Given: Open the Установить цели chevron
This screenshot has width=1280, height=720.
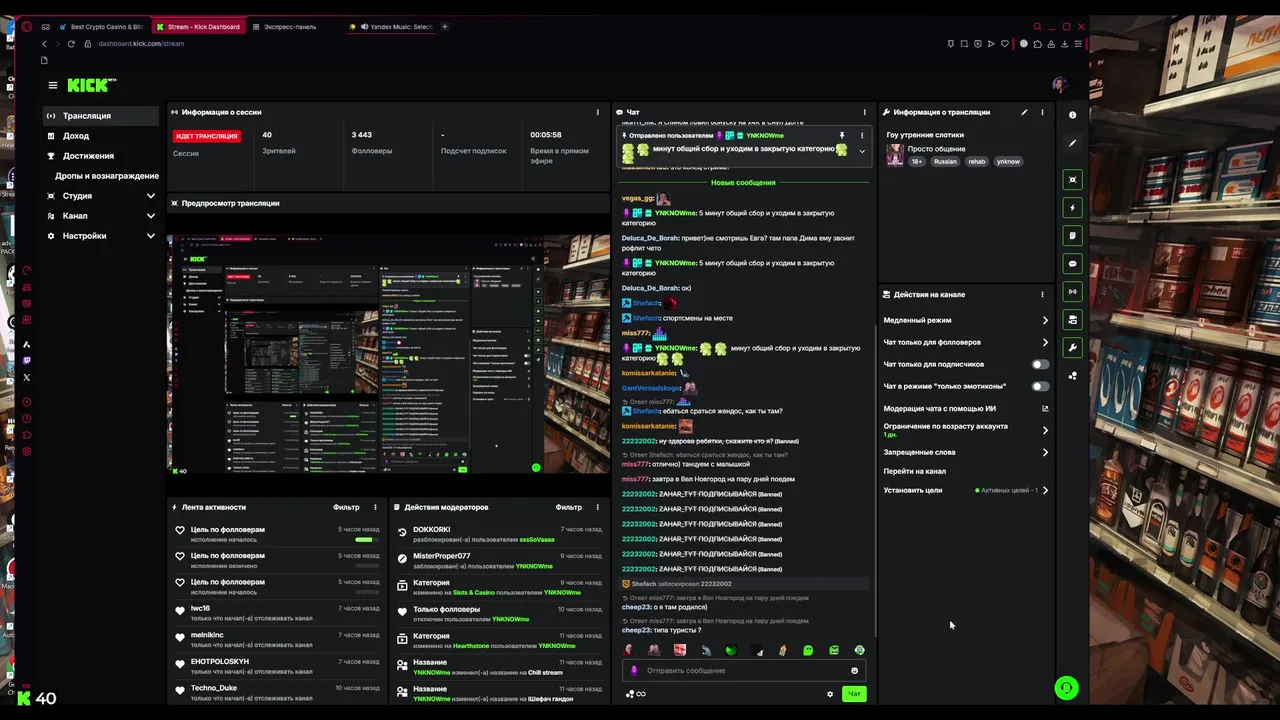Looking at the screenshot, I should [x=1045, y=490].
